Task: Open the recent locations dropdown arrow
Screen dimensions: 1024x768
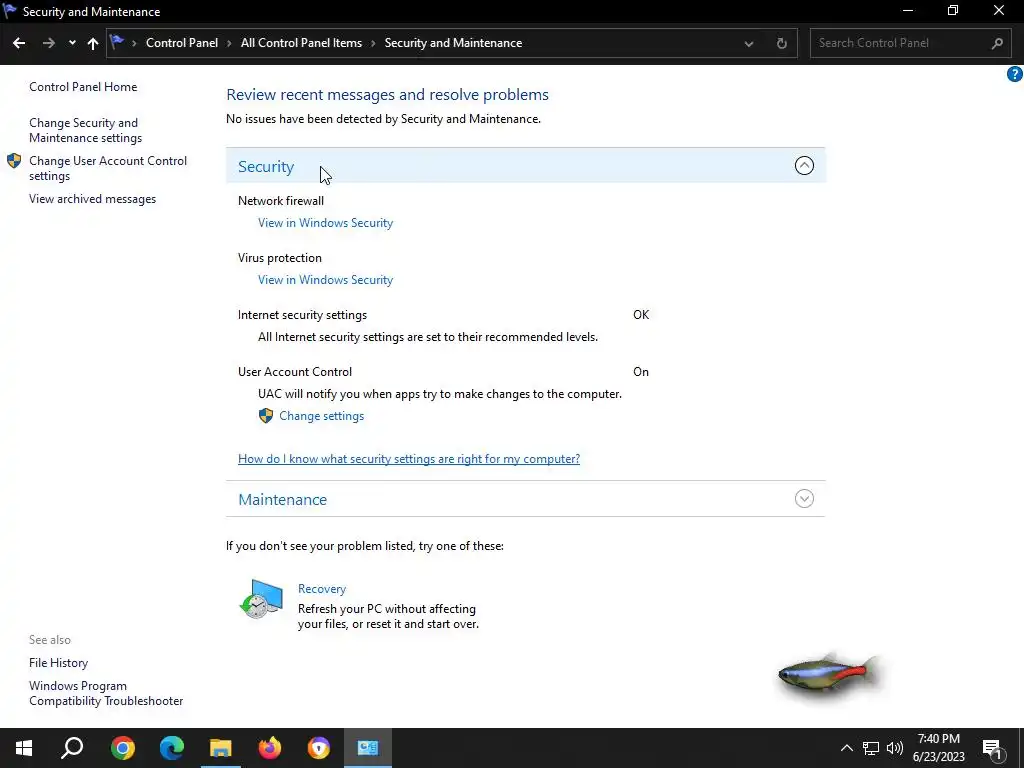Action: click(x=72, y=43)
